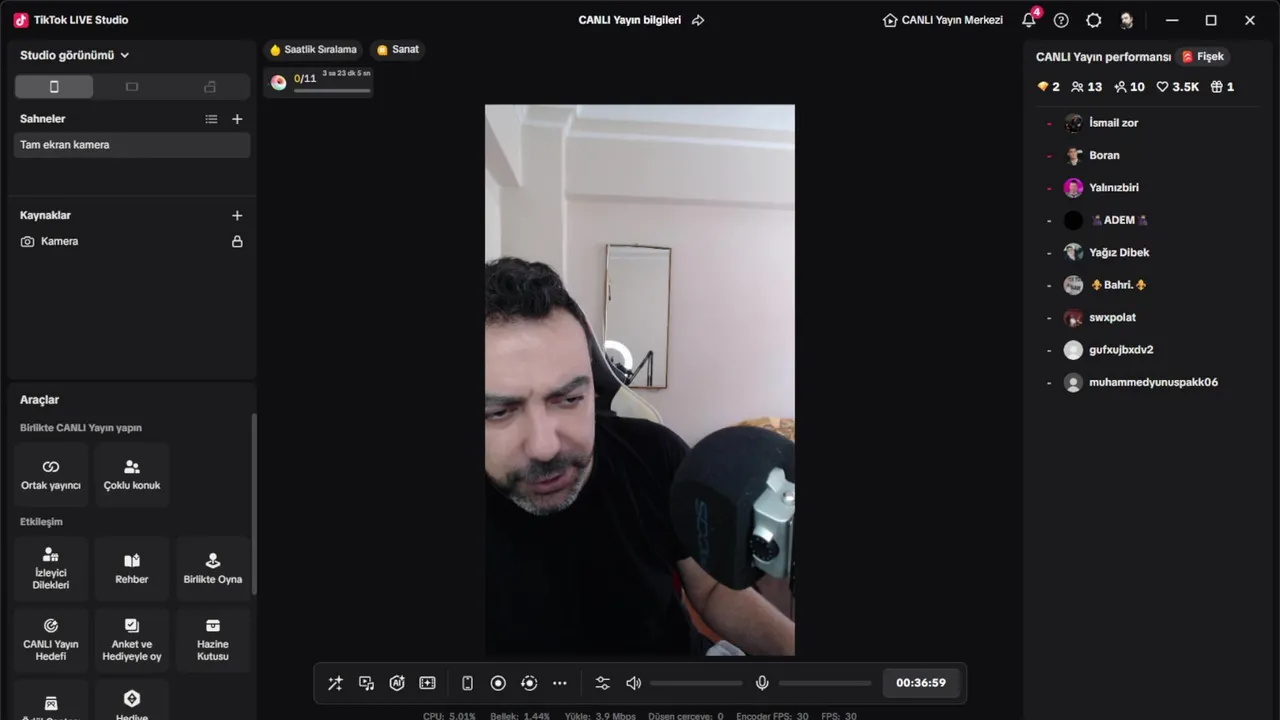Select viewer Bahri.

pos(1150,285)
